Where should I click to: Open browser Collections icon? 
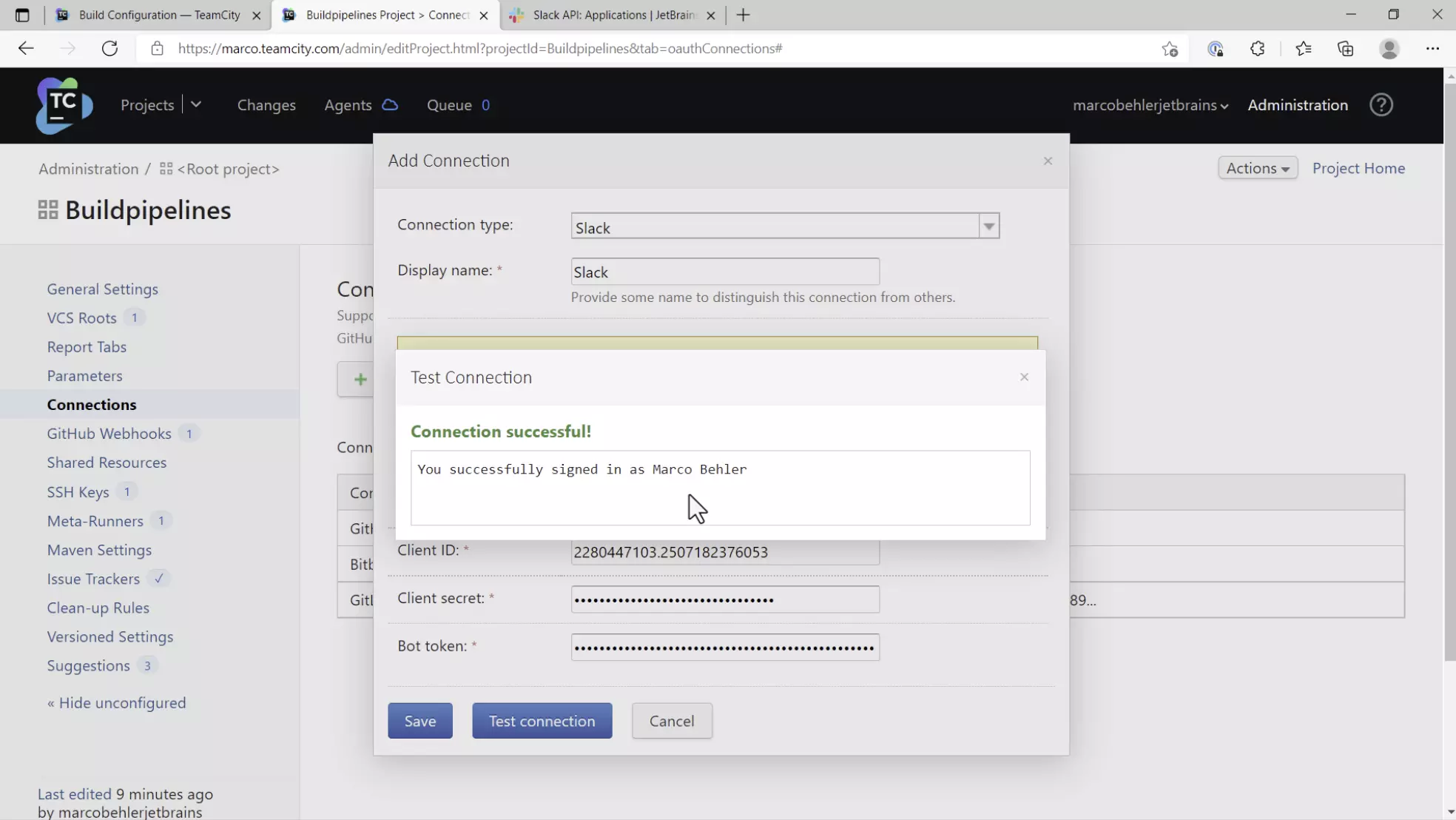coord(1346,48)
